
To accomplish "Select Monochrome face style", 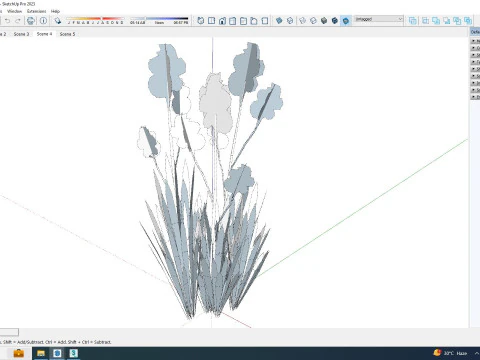I will (346, 21).
